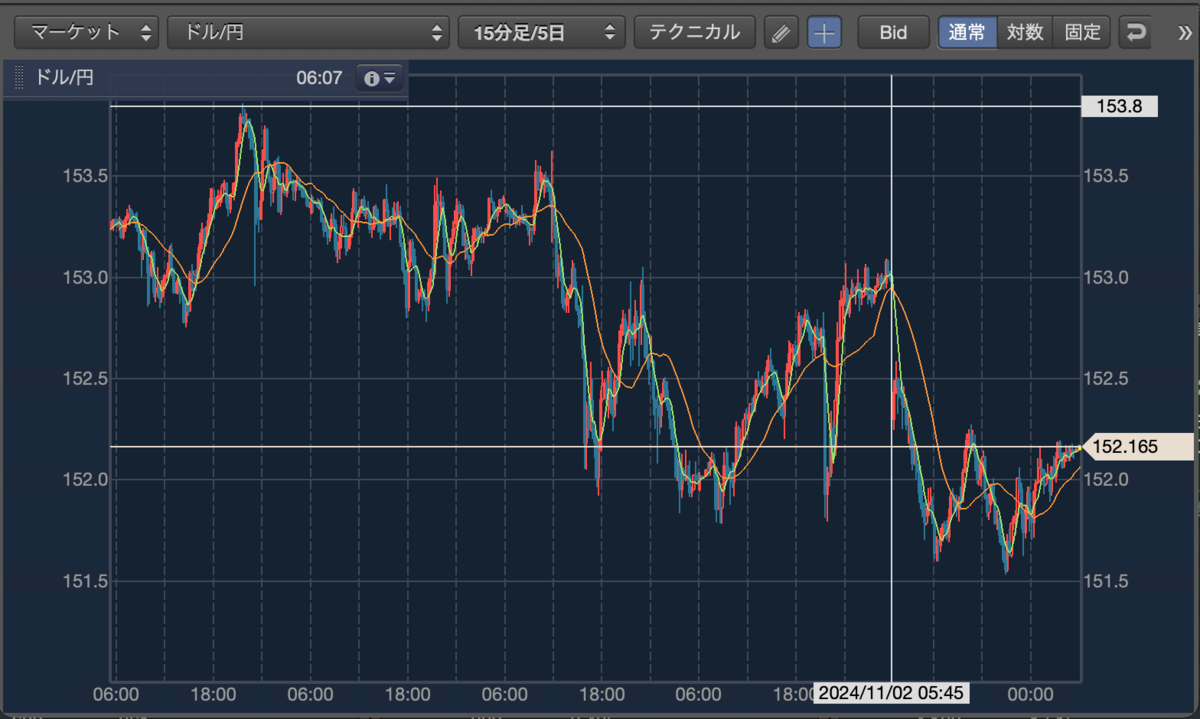Click the 151.5 label on right price axis
Image resolution: width=1200 pixels, height=719 pixels.
pos(1106,581)
